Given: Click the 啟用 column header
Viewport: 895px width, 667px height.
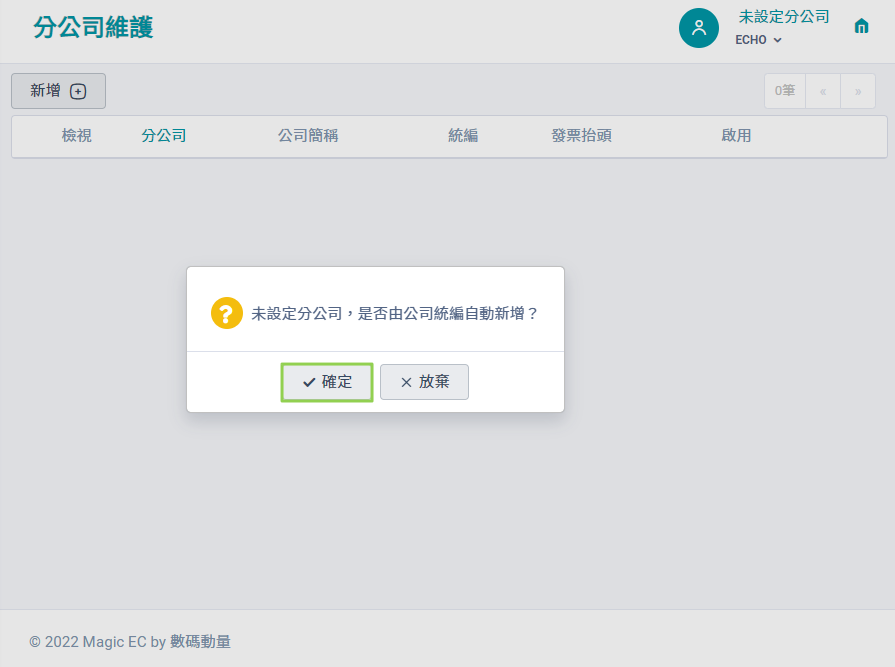Looking at the screenshot, I should tap(736, 136).
